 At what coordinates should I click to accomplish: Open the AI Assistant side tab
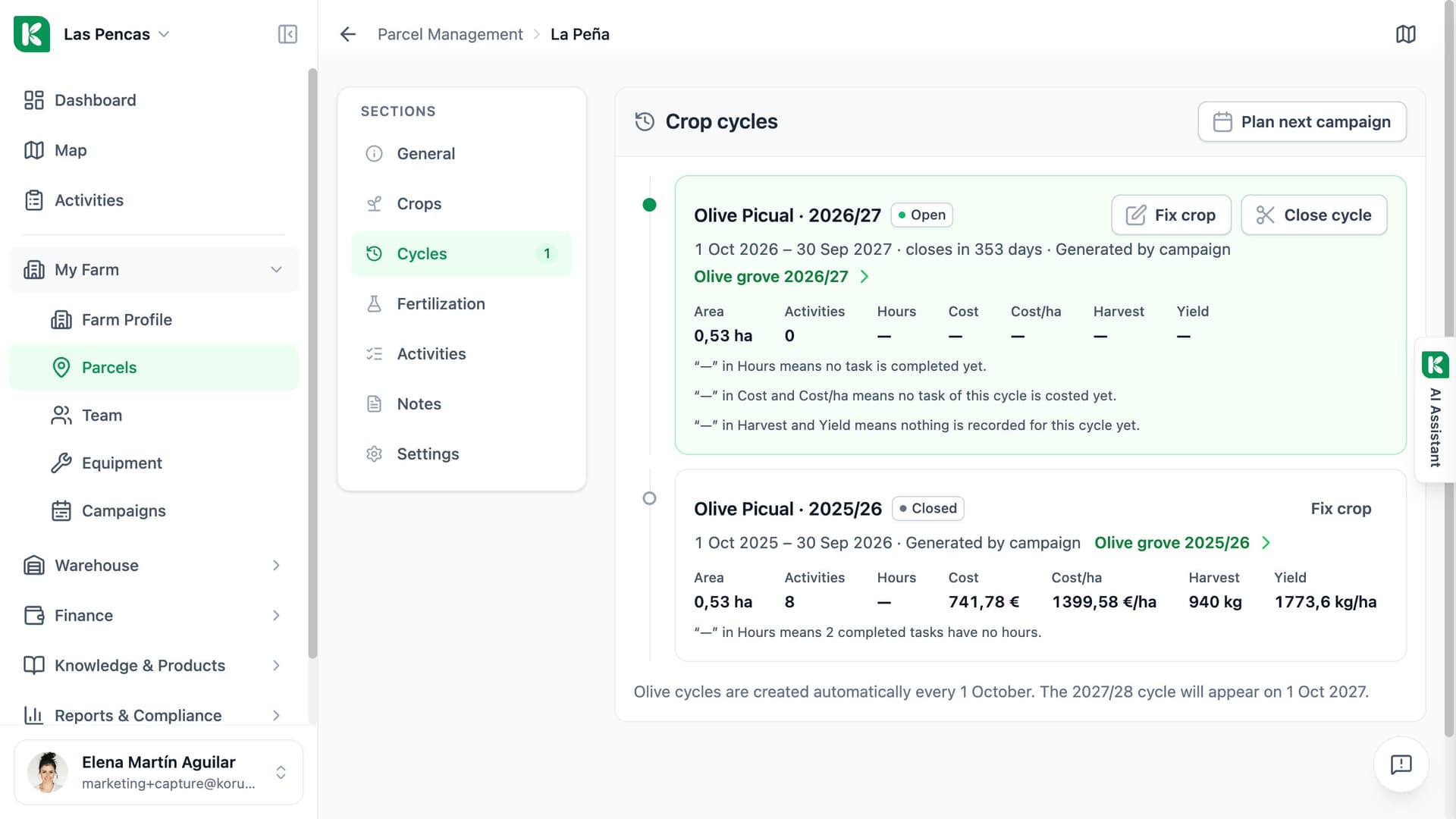point(1435,409)
